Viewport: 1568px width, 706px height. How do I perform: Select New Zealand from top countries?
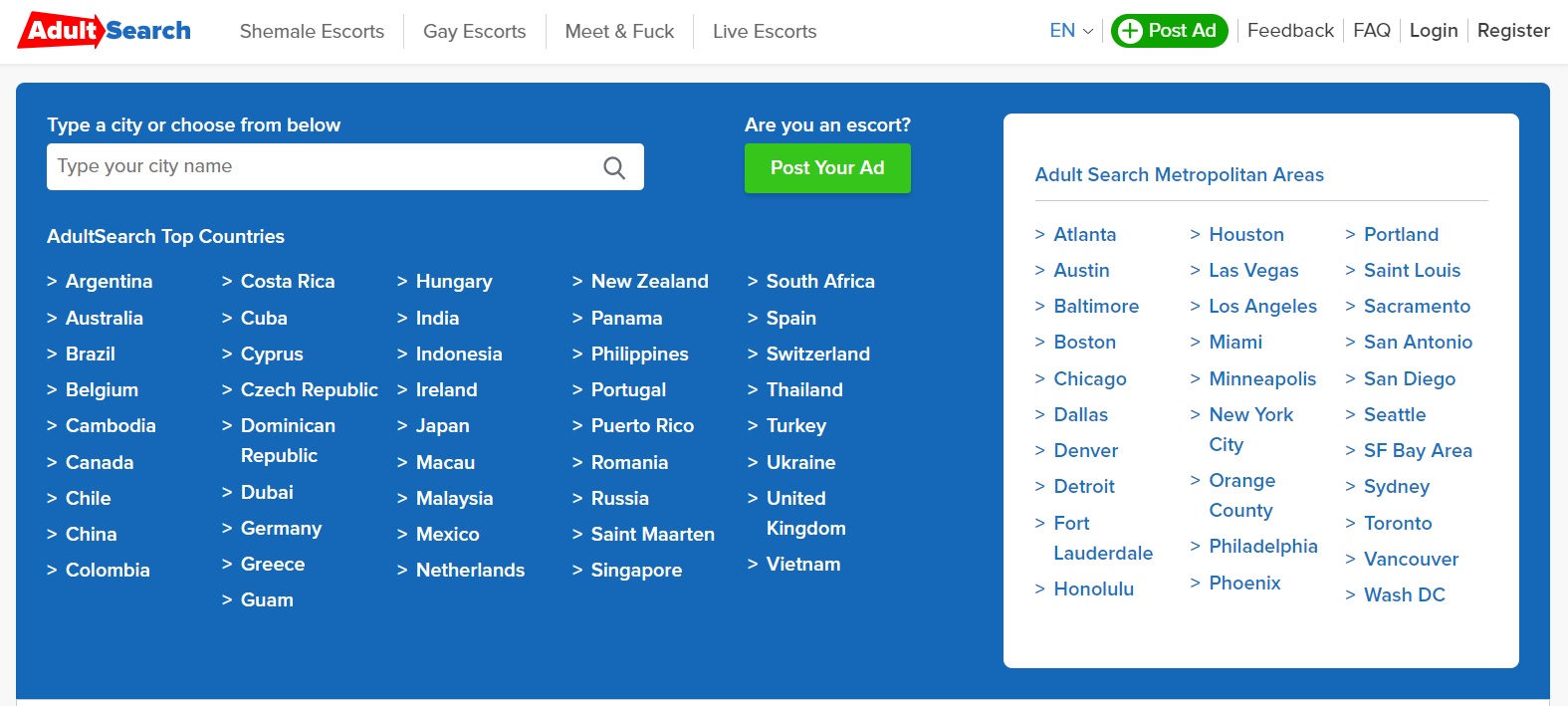point(650,281)
